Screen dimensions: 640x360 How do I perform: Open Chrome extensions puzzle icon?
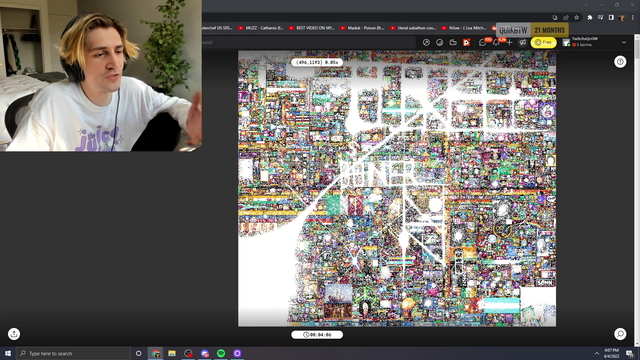590,18
